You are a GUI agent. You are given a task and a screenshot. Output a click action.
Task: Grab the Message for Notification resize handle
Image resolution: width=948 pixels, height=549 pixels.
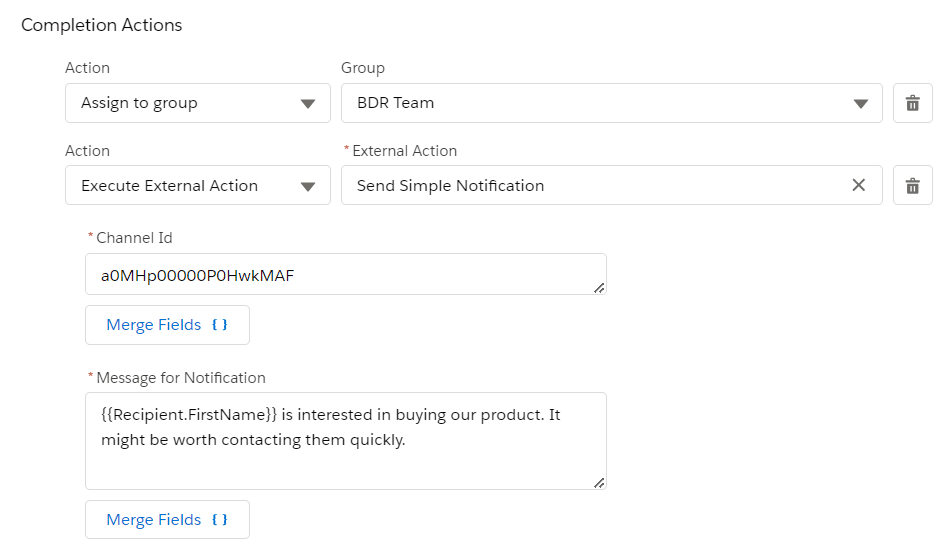coord(599,482)
